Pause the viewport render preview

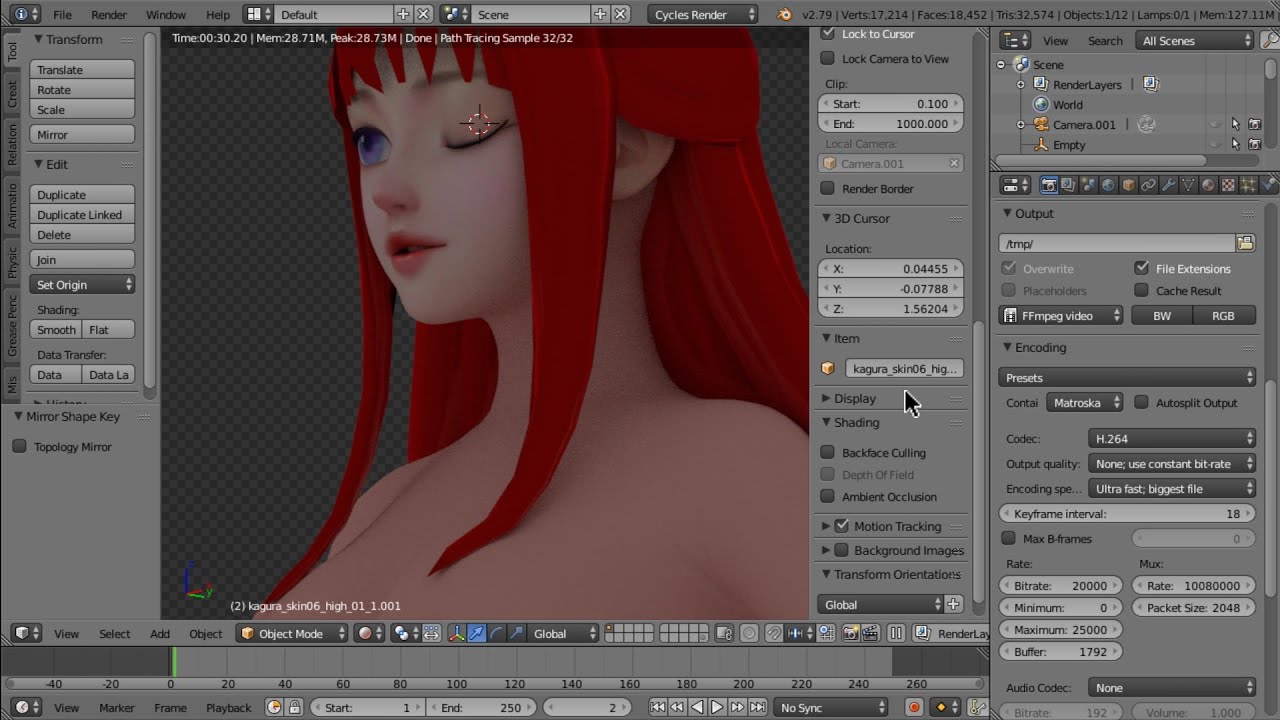(896, 633)
